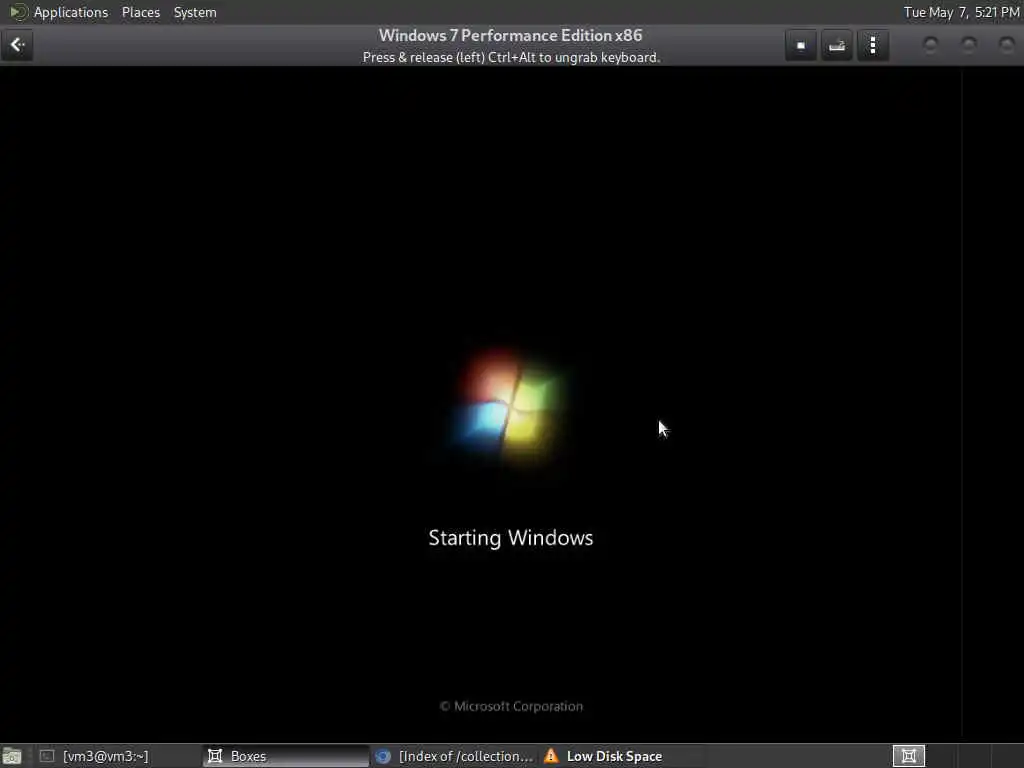Click the web browser icon in taskbar
Image resolution: width=1024 pixels, height=768 pixels.
click(383, 756)
